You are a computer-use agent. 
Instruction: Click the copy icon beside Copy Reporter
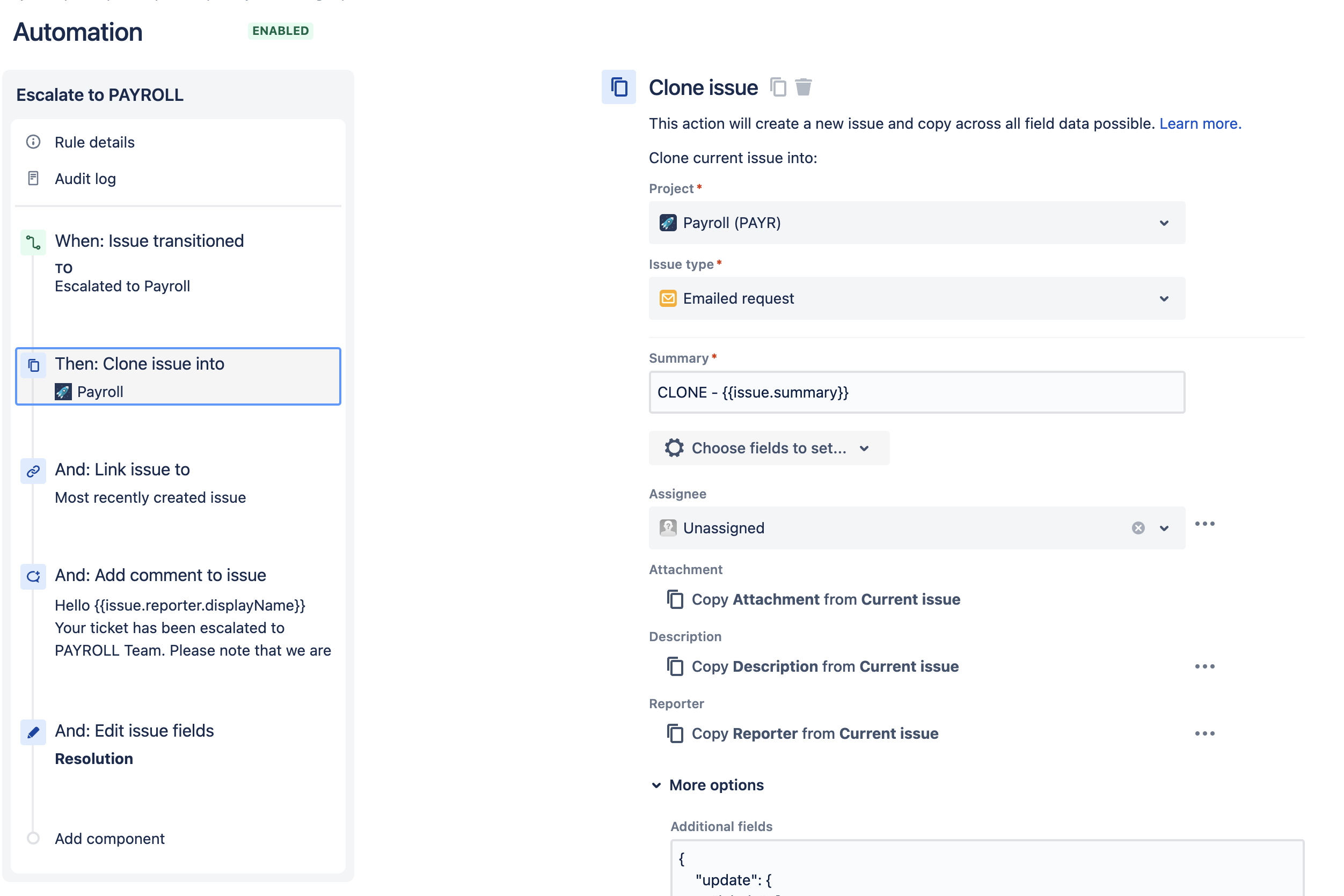tap(675, 733)
